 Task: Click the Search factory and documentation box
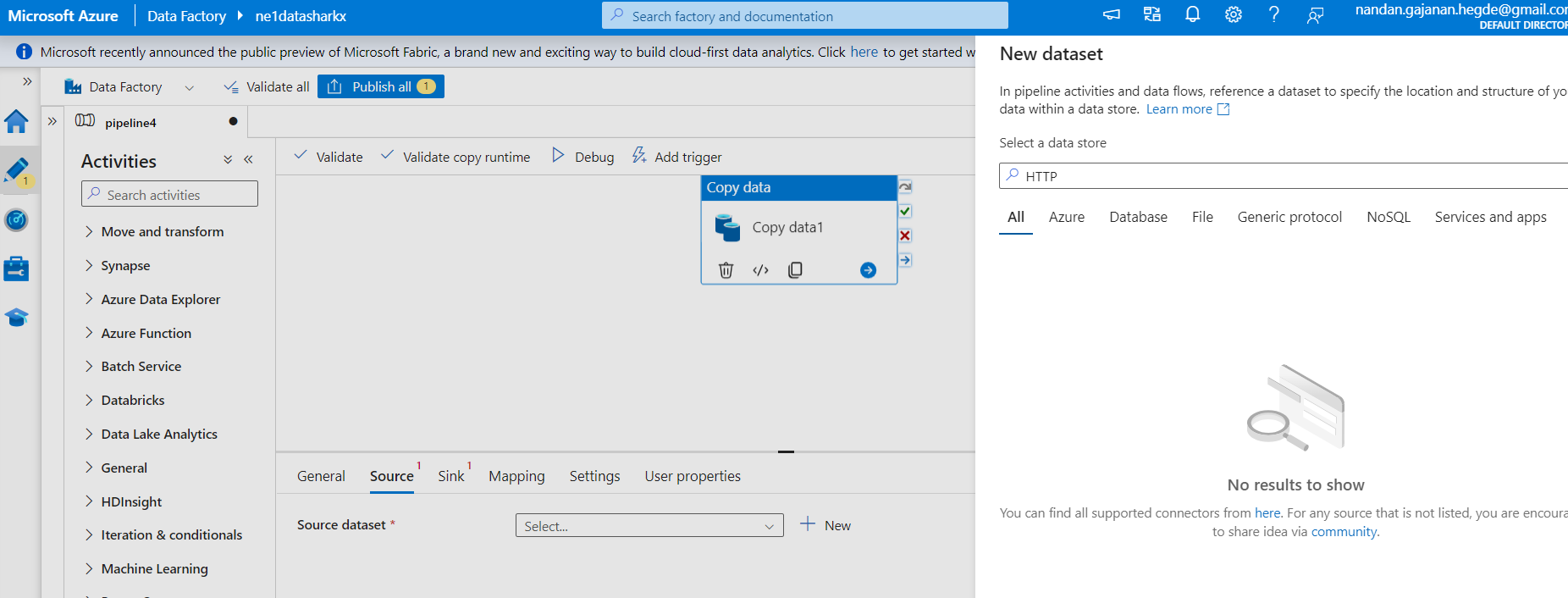[805, 15]
